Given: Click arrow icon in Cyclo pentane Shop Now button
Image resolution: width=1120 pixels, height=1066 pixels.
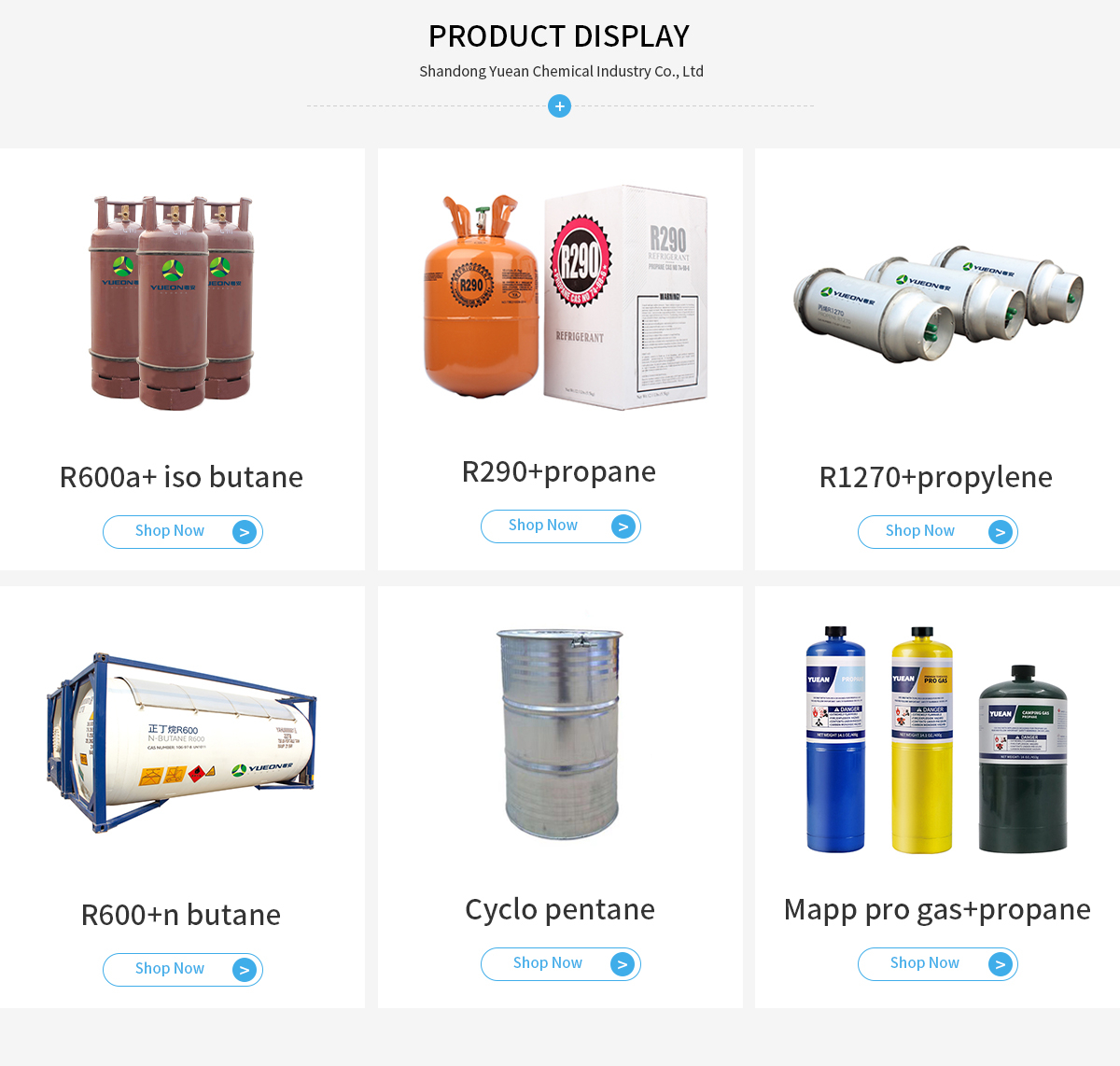Looking at the screenshot, I should (x=623, y=964).
